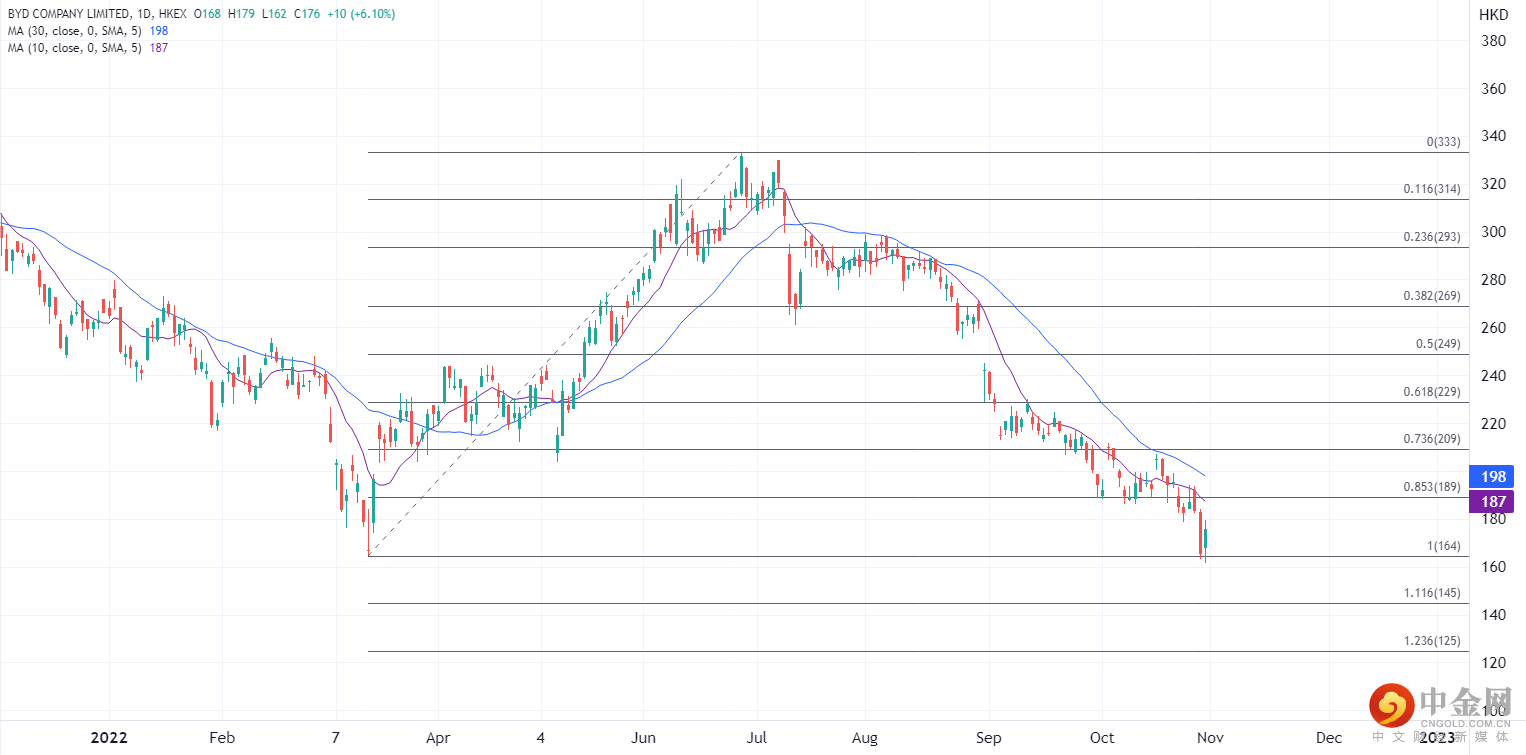
Task: Select the 0(333) Fibonacci level label
Action: click(1443, 142)
